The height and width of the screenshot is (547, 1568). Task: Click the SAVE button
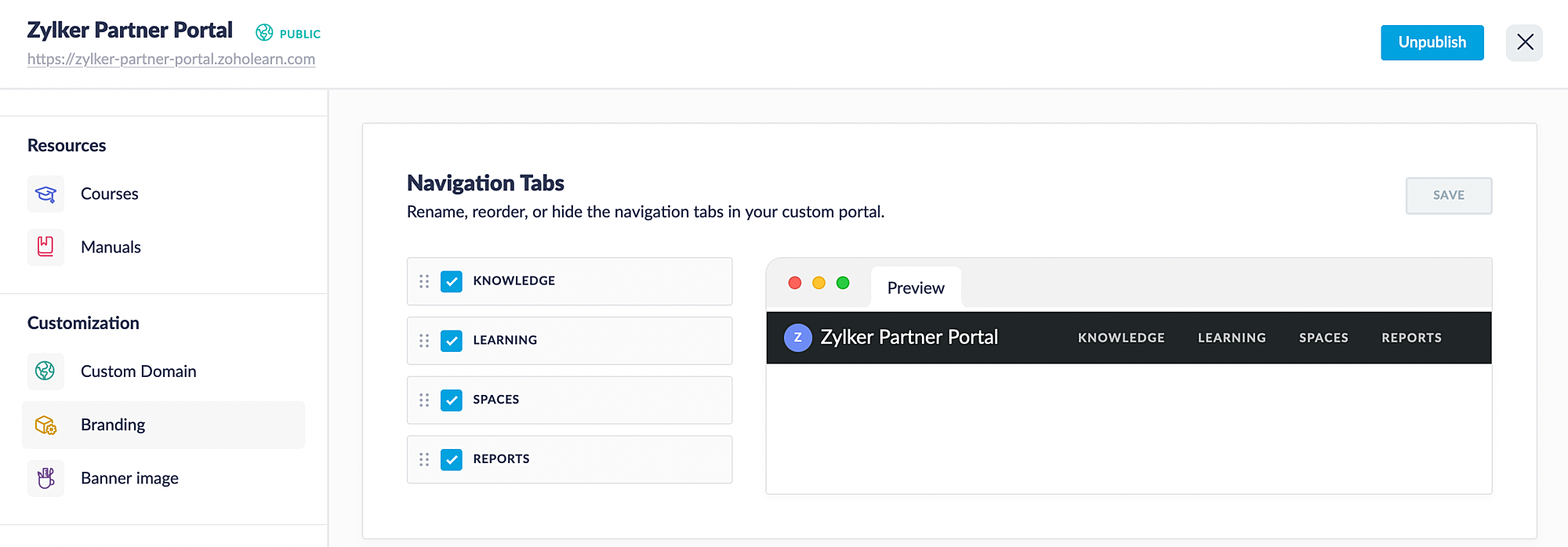[1449, 195]
